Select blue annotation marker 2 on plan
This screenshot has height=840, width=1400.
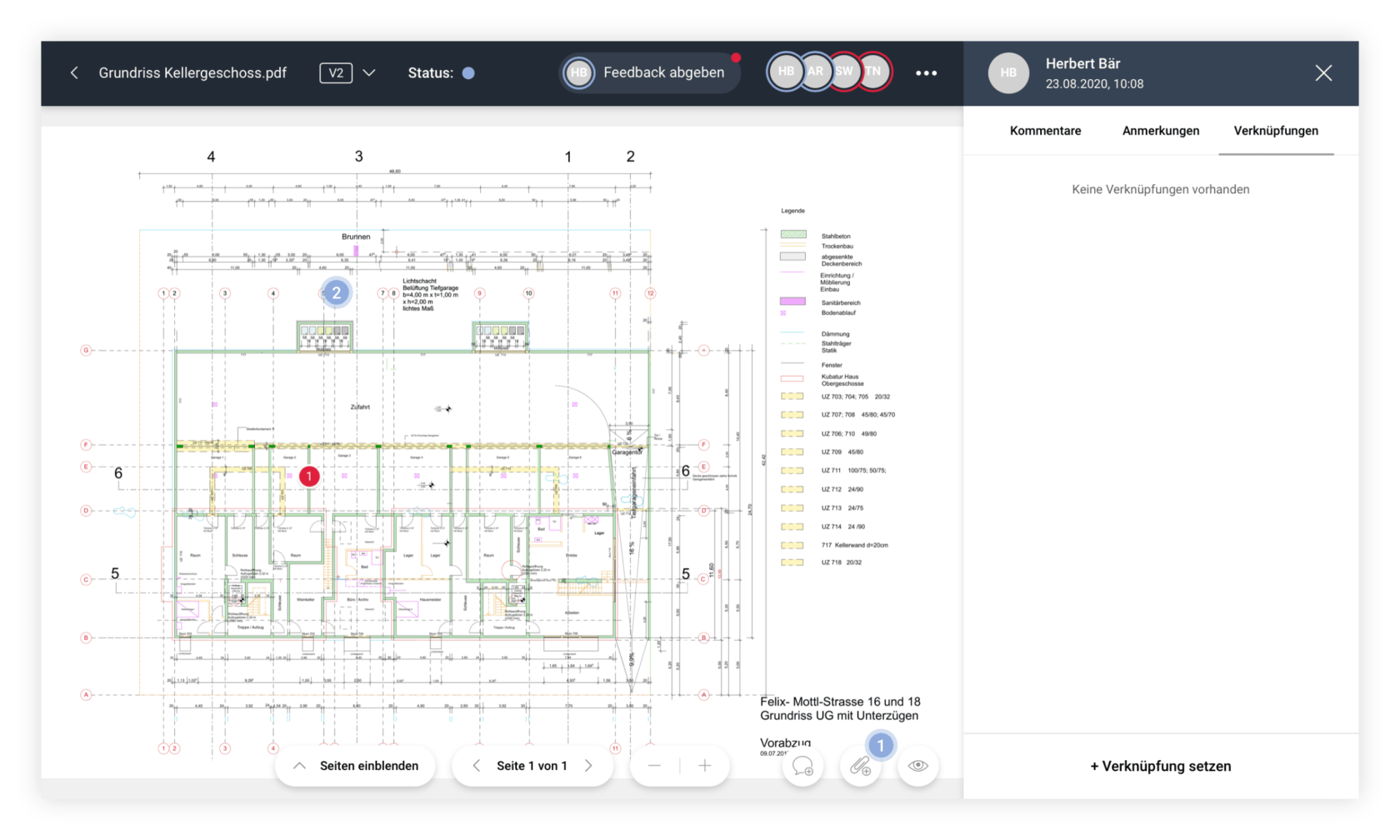coord(336,292)
